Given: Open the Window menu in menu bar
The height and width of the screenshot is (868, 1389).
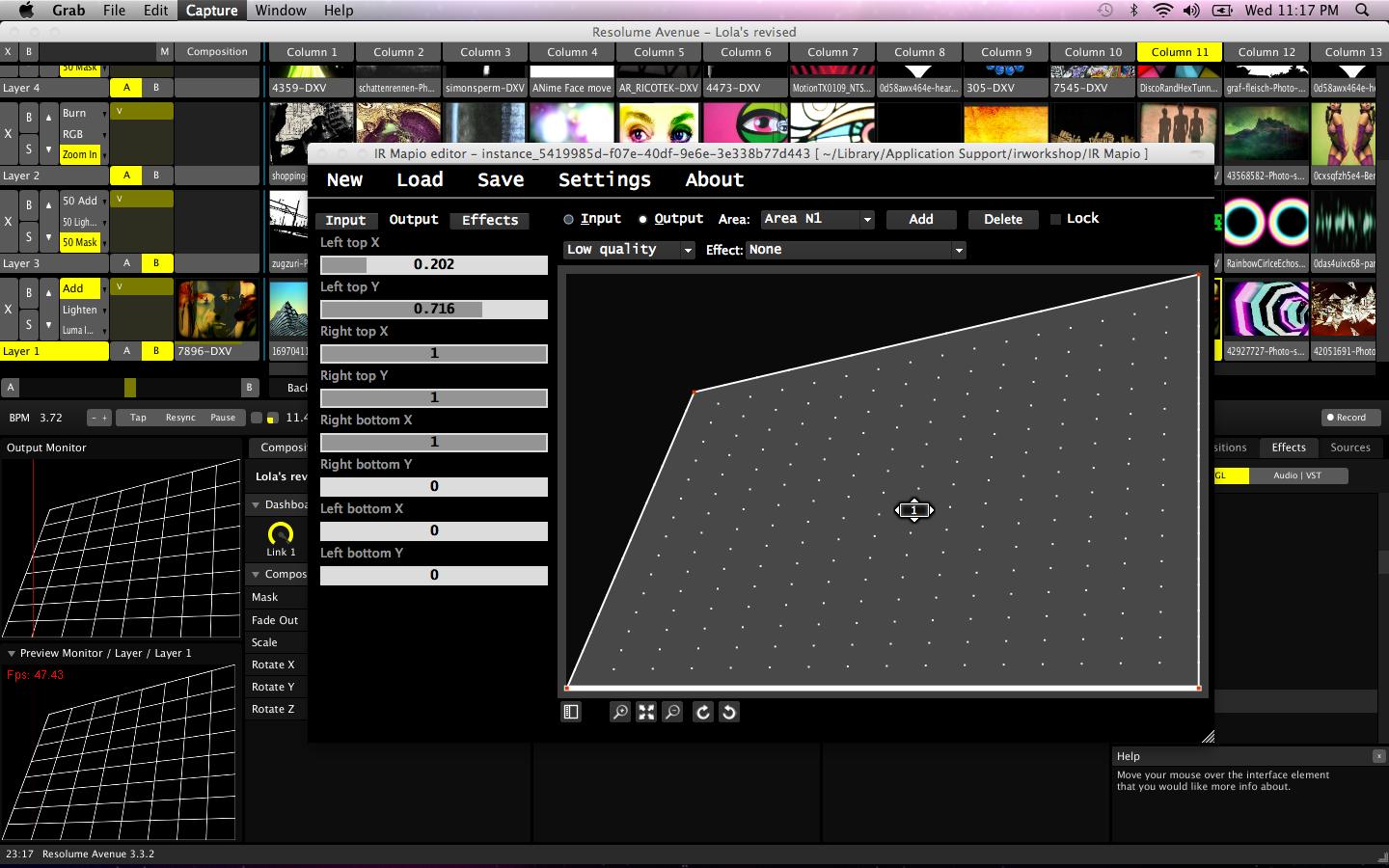Looking at the screenshot, I should pos(281,11).
